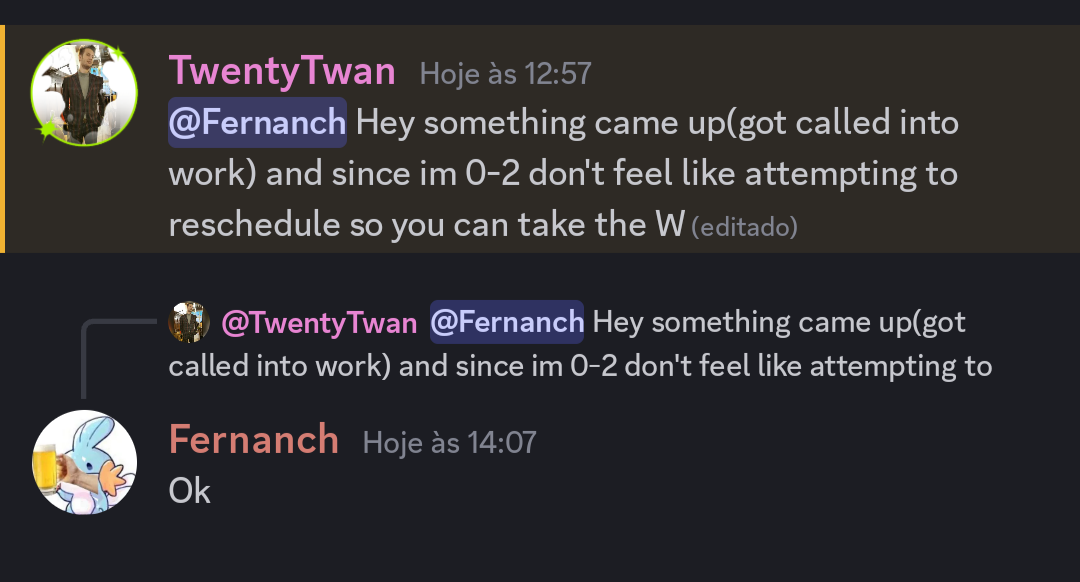Click the "(editado)" edited label
The image size is (1080, 582).
pyautogui.click(x=745, y=227)
